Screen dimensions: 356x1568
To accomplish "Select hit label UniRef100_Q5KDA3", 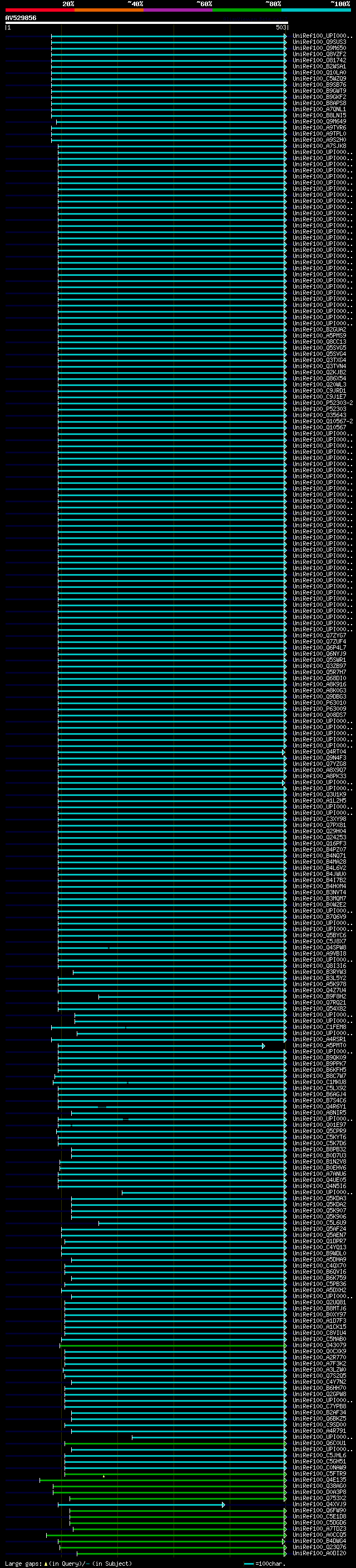I will (319, 1198).
